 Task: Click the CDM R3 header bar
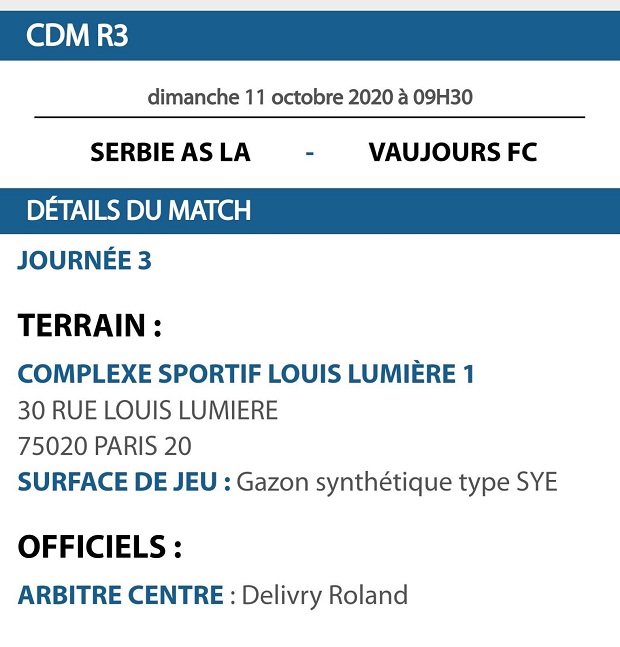coord(310,36)
